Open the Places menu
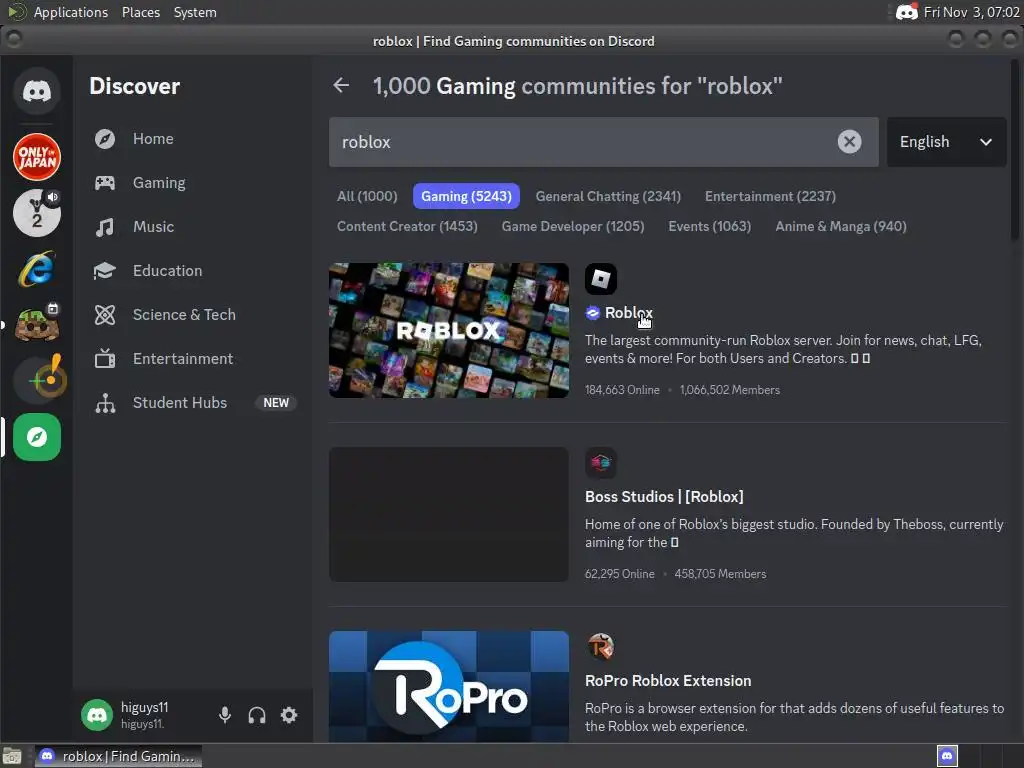The image size is (1024, 768). tap(140, 12)
